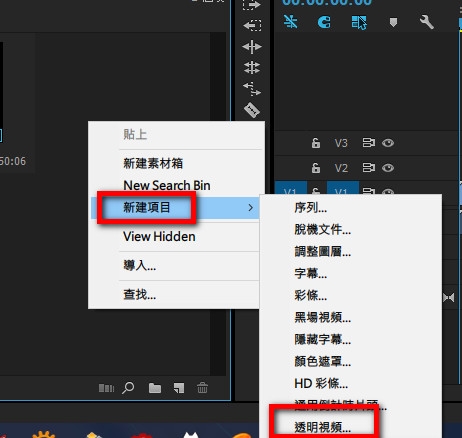Click the 50:06 duration text
Viewport: 462px width, 438px height.
click(x=13, y=161)
